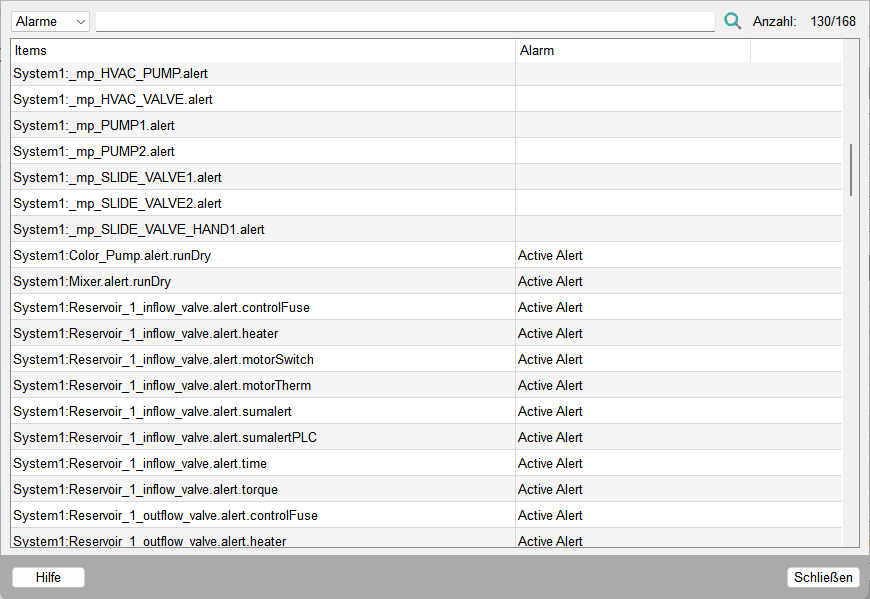Select Reservoir_1_inflow_valve.alert.controlFuse item
Viewport: 870px width, 599px height.
click(x=161, y=308)
